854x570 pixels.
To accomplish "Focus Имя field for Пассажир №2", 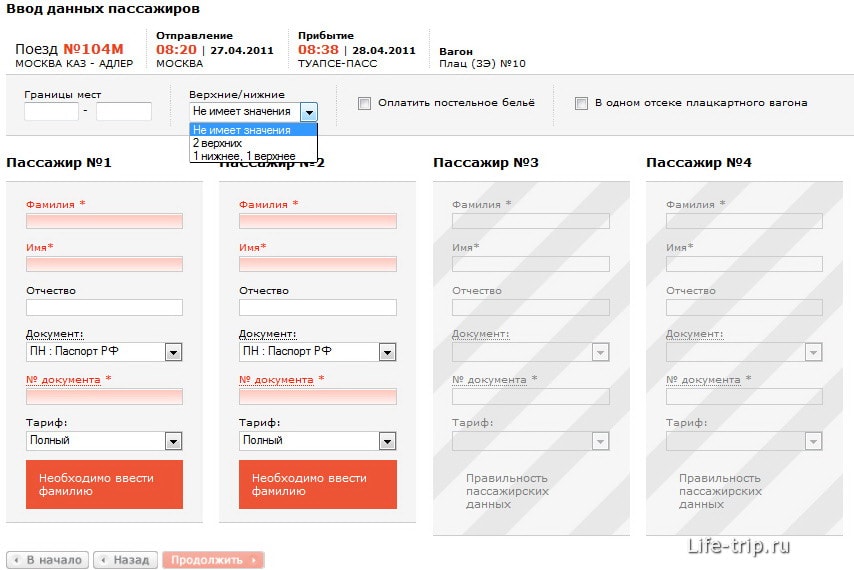I will coord(318,264).
